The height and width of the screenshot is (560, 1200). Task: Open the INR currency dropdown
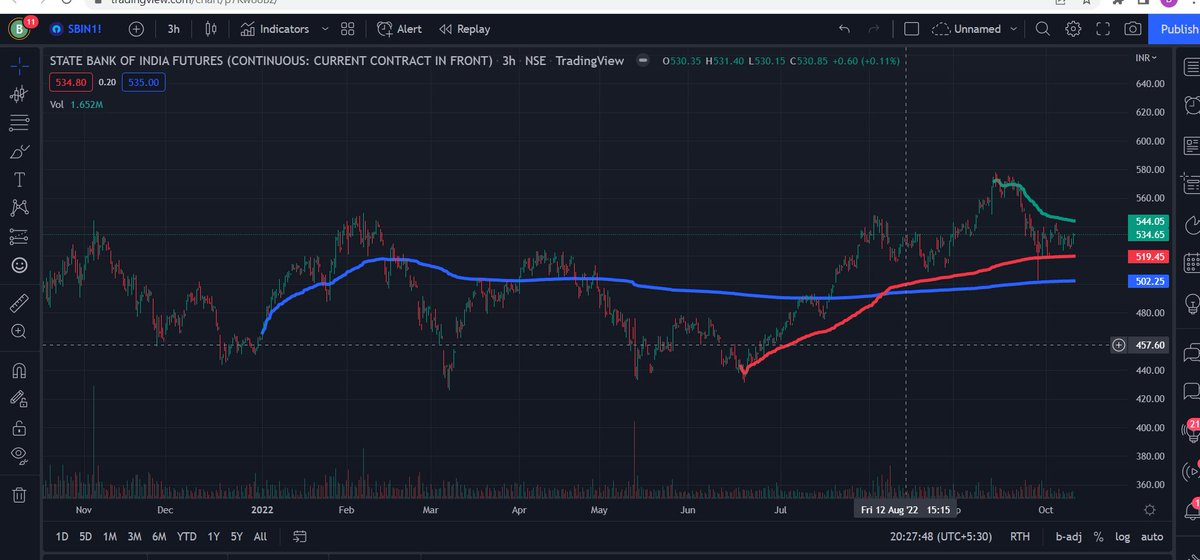tap(1146, 59)
